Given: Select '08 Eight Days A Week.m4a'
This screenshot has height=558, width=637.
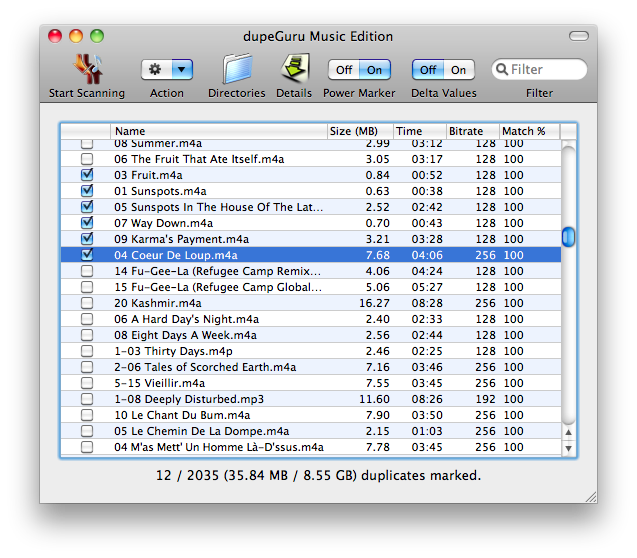Looking at the screenshot, I should pos(311,335).
